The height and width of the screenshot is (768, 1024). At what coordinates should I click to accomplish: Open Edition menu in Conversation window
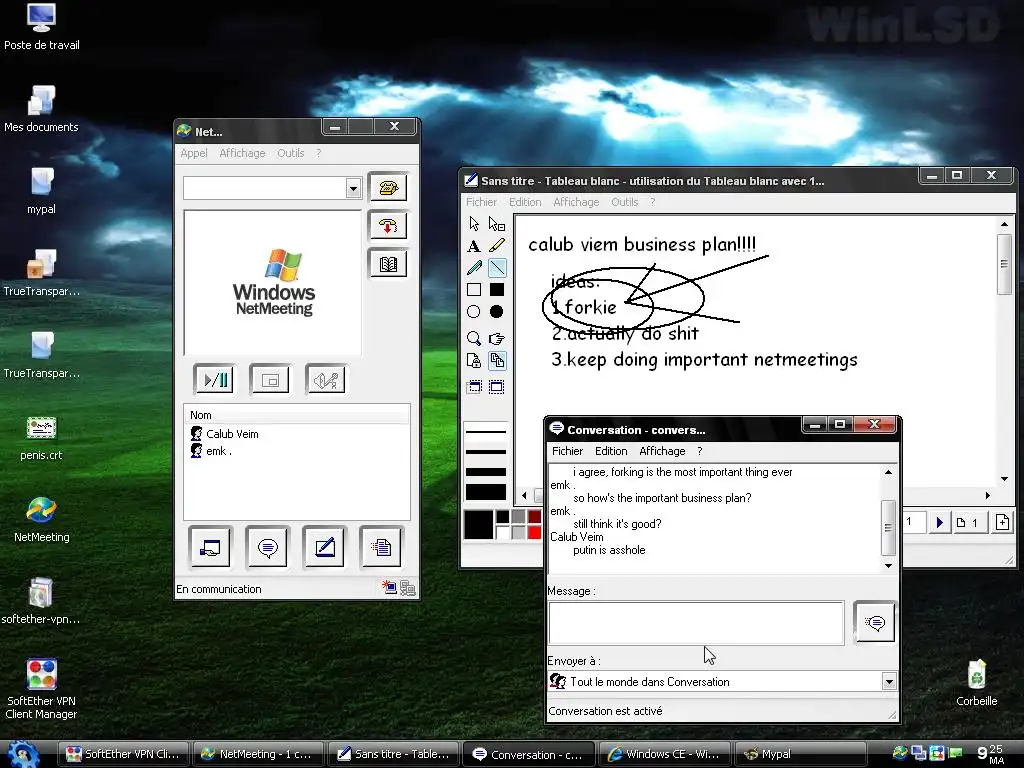click(x=611, y=451)
